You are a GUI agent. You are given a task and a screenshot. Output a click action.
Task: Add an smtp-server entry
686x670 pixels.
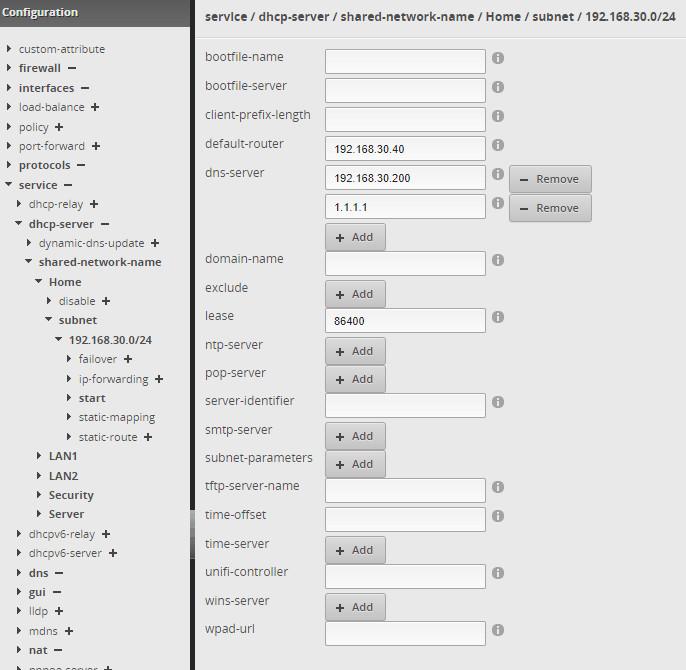(355, 436)
